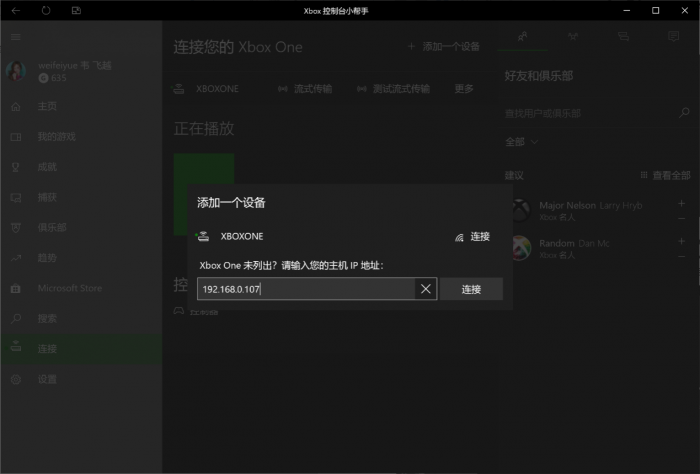
Task: Click the XBOXONE console in toolbar
Action: (x=206, y=89)
